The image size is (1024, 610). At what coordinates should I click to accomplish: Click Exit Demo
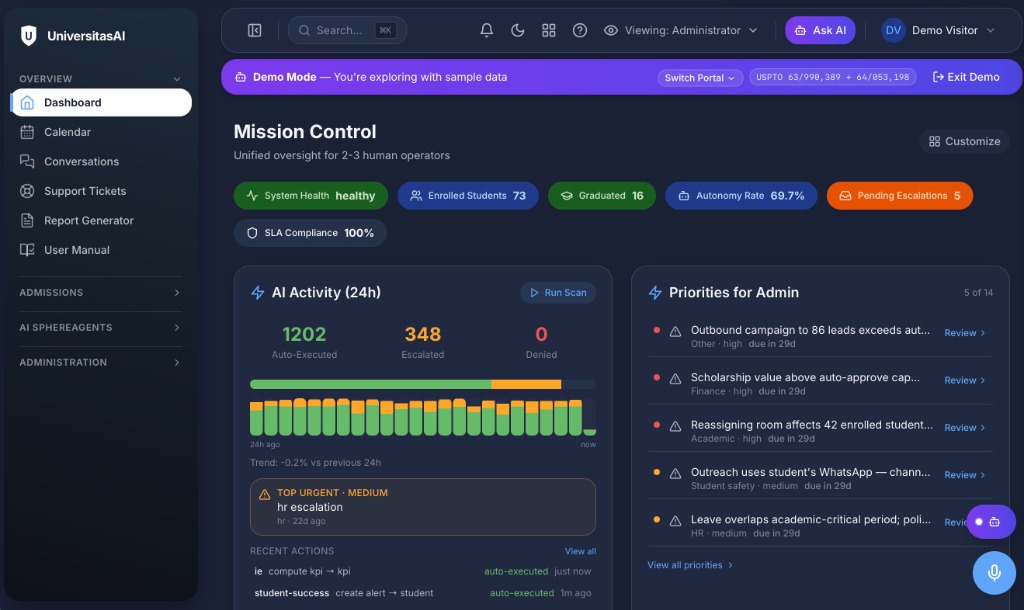966,77
